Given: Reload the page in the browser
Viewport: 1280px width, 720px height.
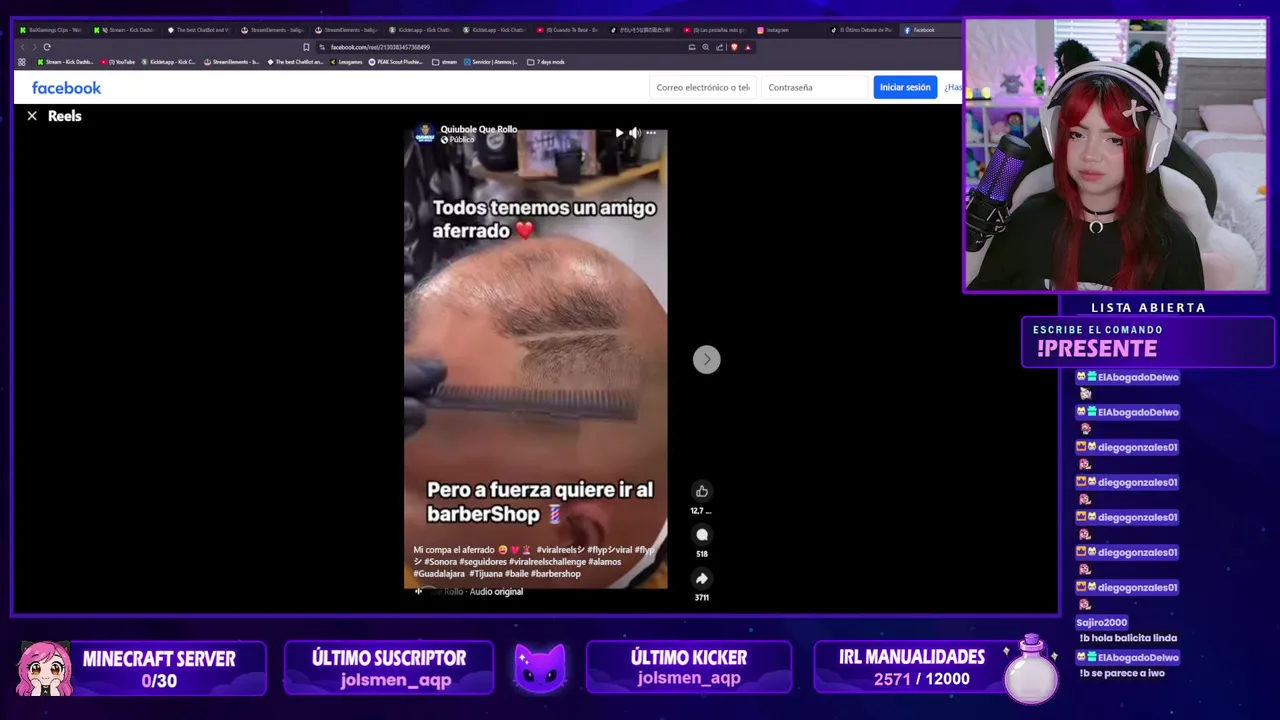Looking at the screenshot, I should pos(46,47).
